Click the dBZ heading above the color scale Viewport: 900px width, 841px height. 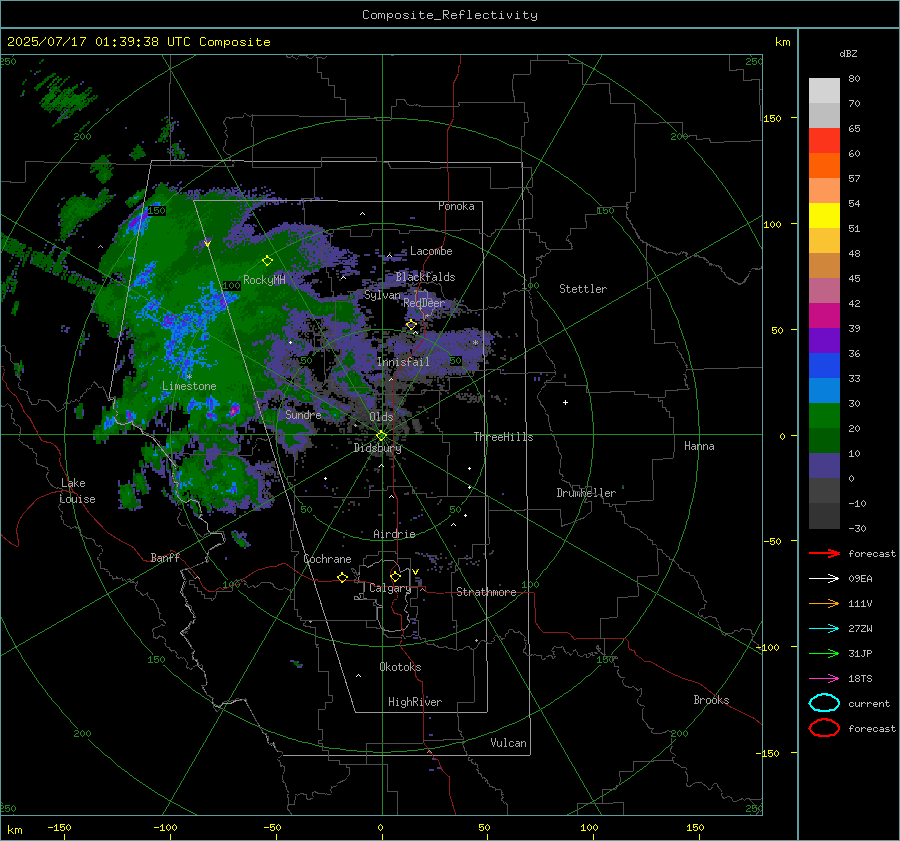(x=848, y=53)
